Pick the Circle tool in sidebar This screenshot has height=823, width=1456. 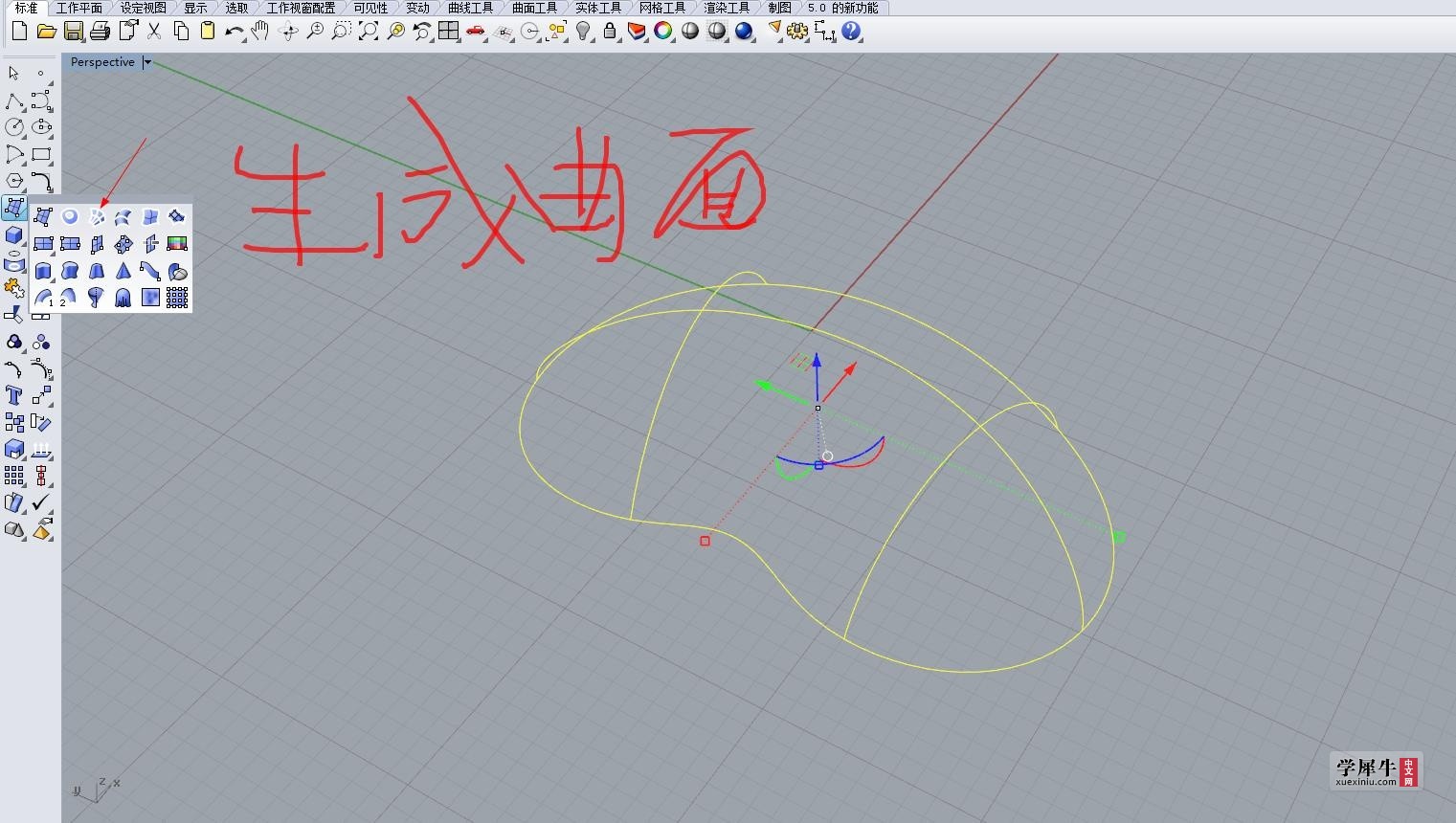point(14,127)
